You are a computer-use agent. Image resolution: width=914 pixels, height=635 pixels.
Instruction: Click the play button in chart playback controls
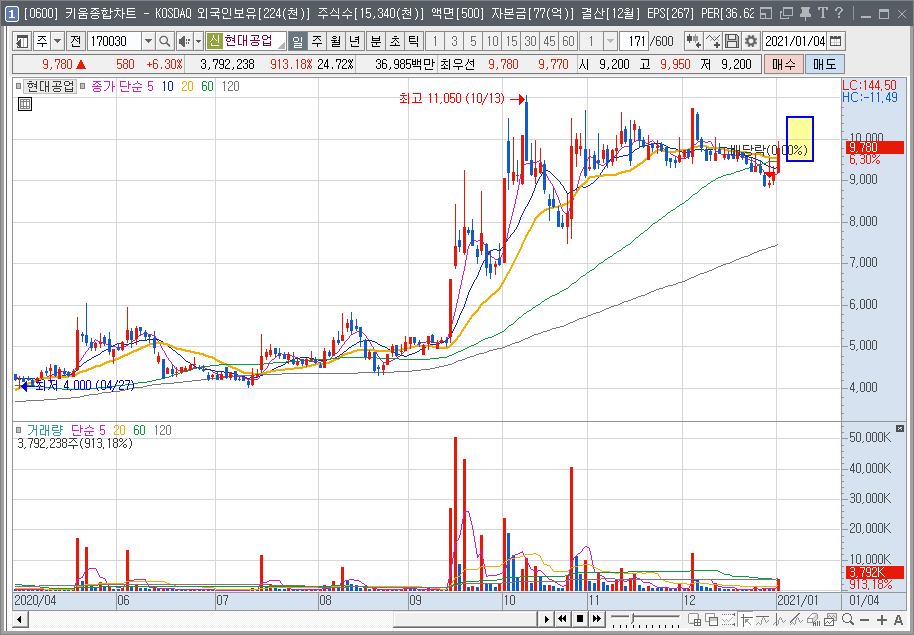pyautogui.click(x=546, y=619)
